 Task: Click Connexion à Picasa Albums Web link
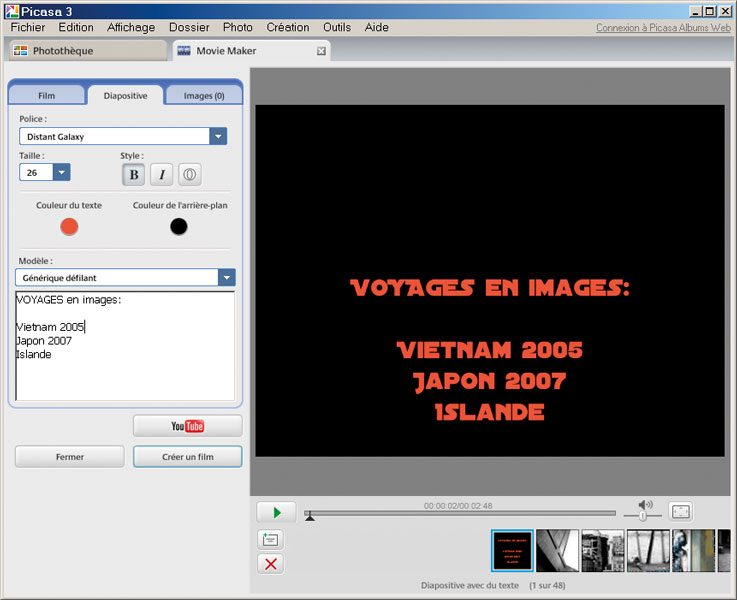(x=663, y=27)
